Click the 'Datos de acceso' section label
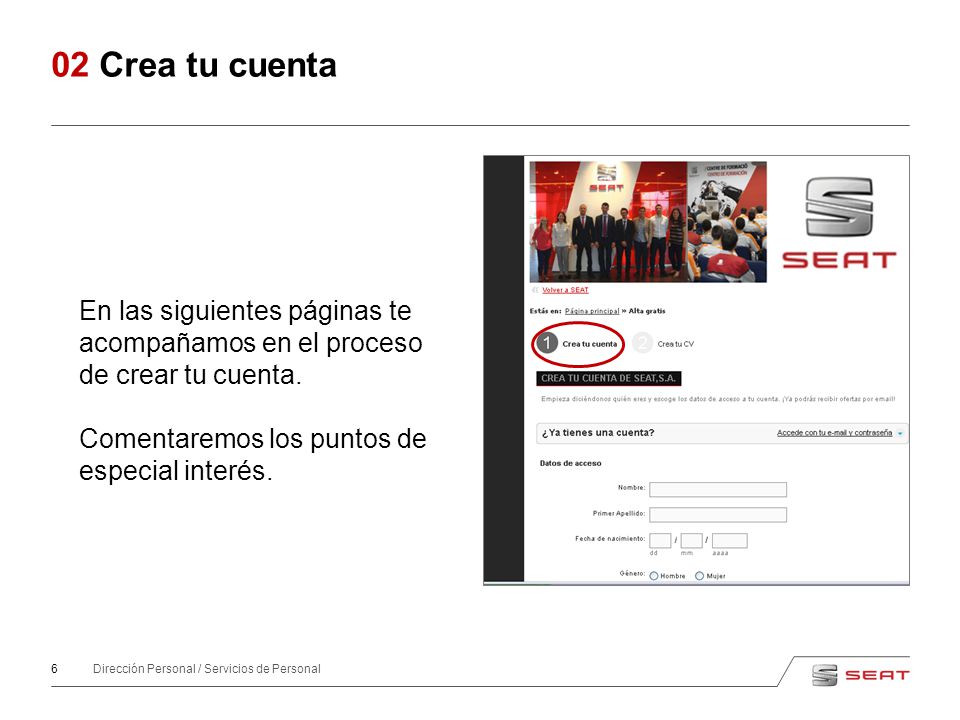Viewport: 960px width, 720px height. pos(571,463)
